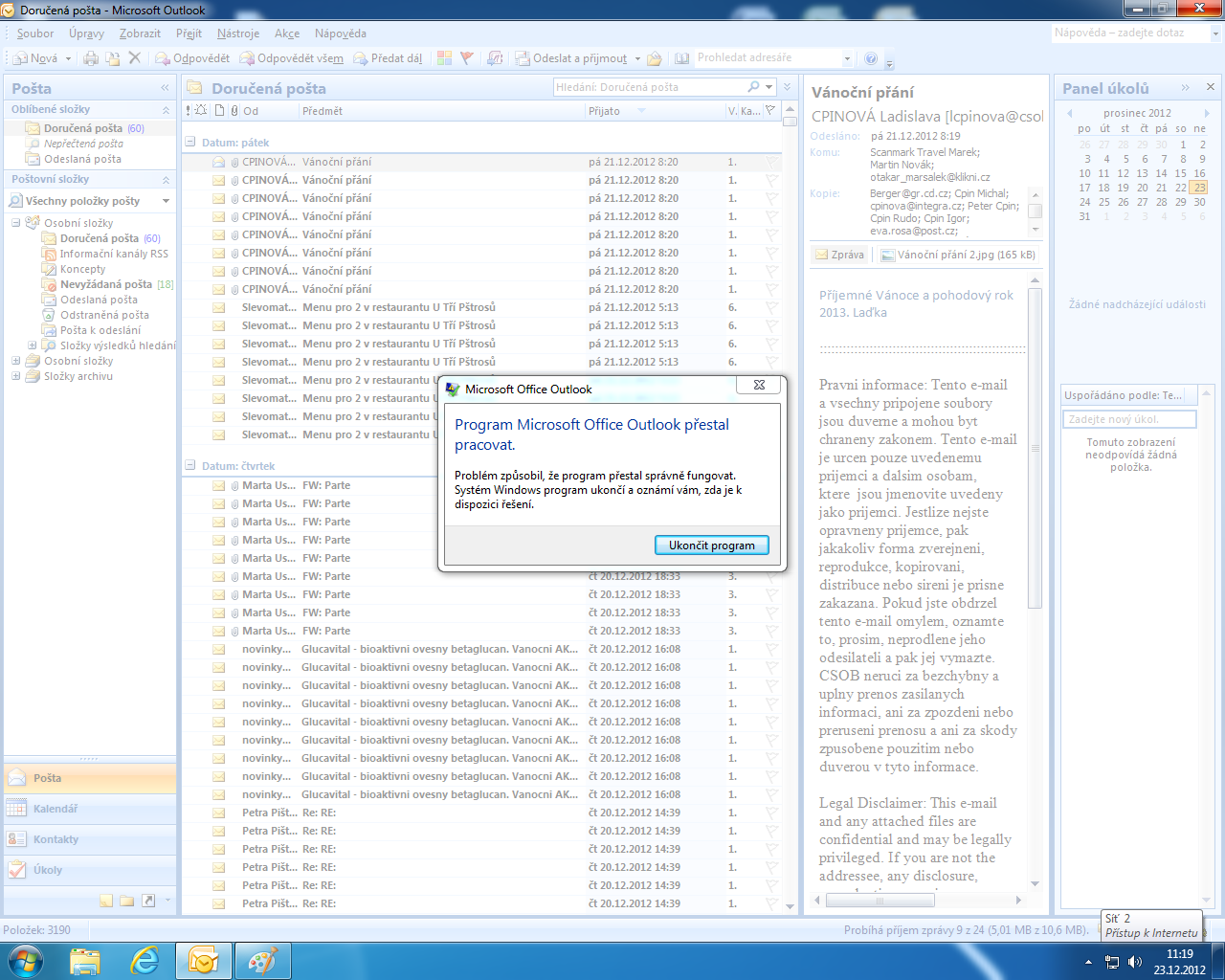Open the Odeslat a přijmout dropdown arrow
This screenshot has width=1225, height=980.
point(637,58)
